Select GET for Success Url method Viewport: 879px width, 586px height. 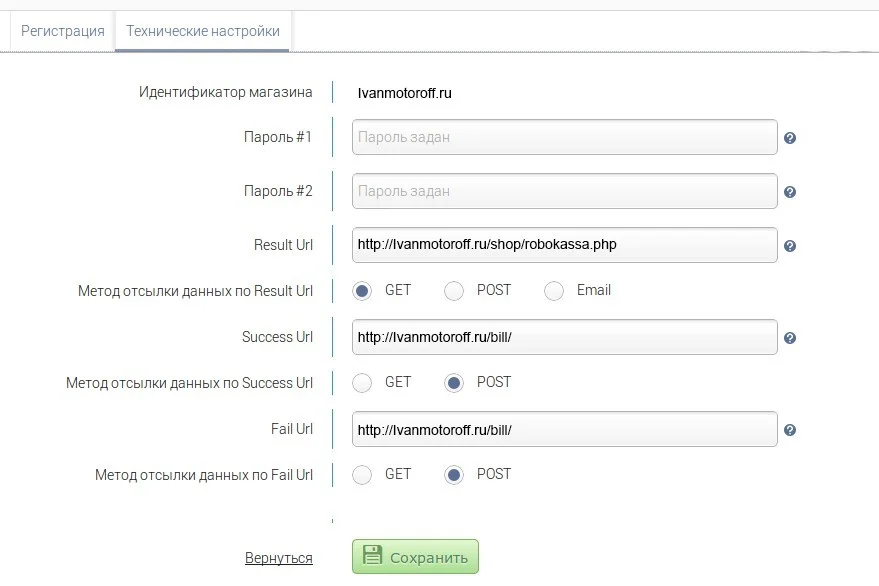point(362,383)
